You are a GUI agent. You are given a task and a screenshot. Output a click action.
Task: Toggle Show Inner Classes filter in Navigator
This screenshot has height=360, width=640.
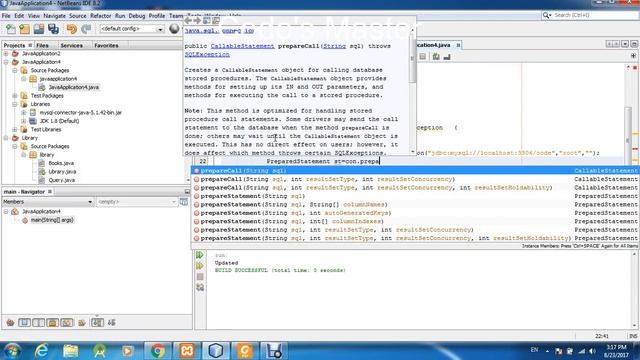point(67,323)
